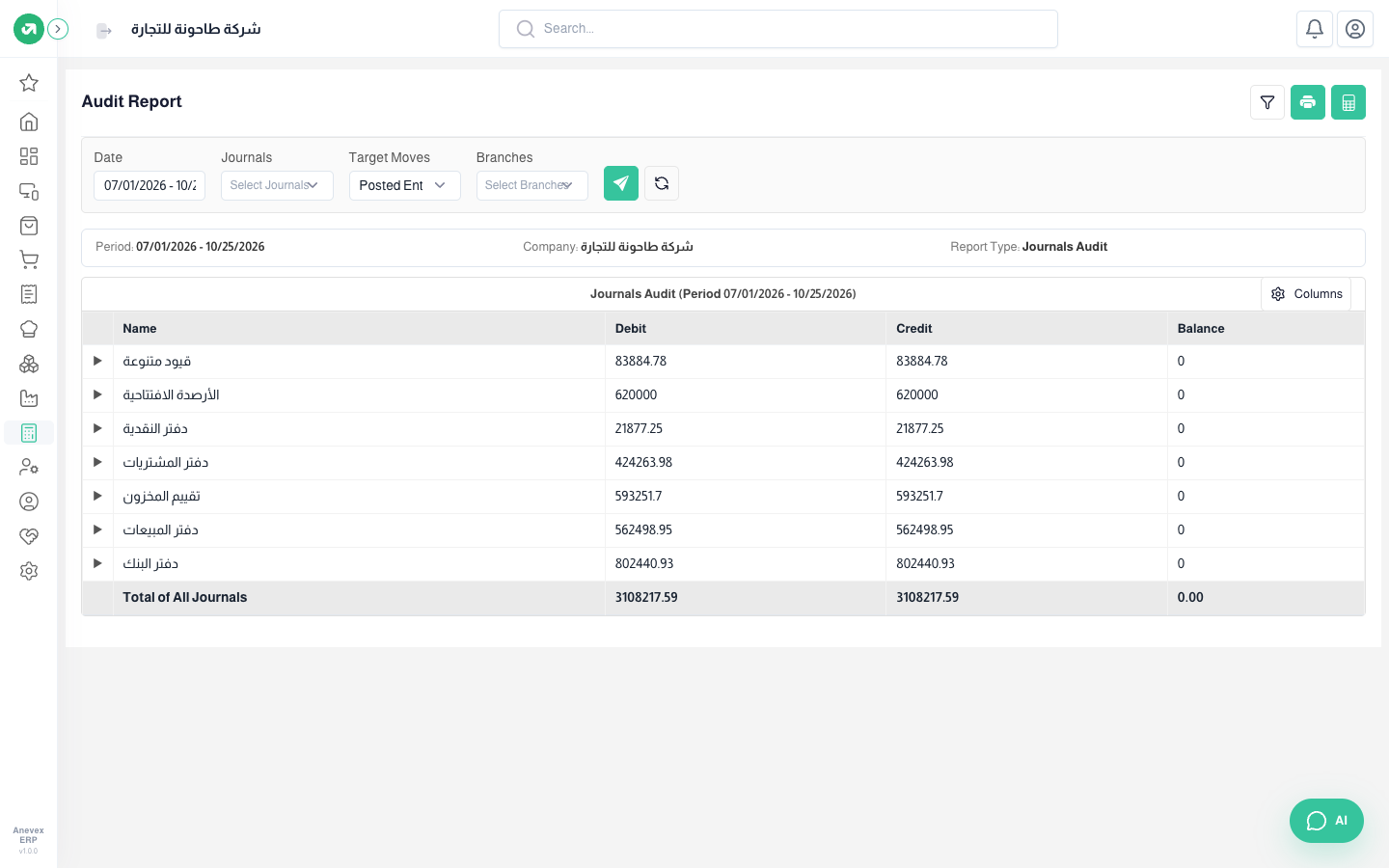Image resolution: width=1389 pixels, height=868 pixels.
Task: Open the Columns settings button
Action: [1306, 294]
